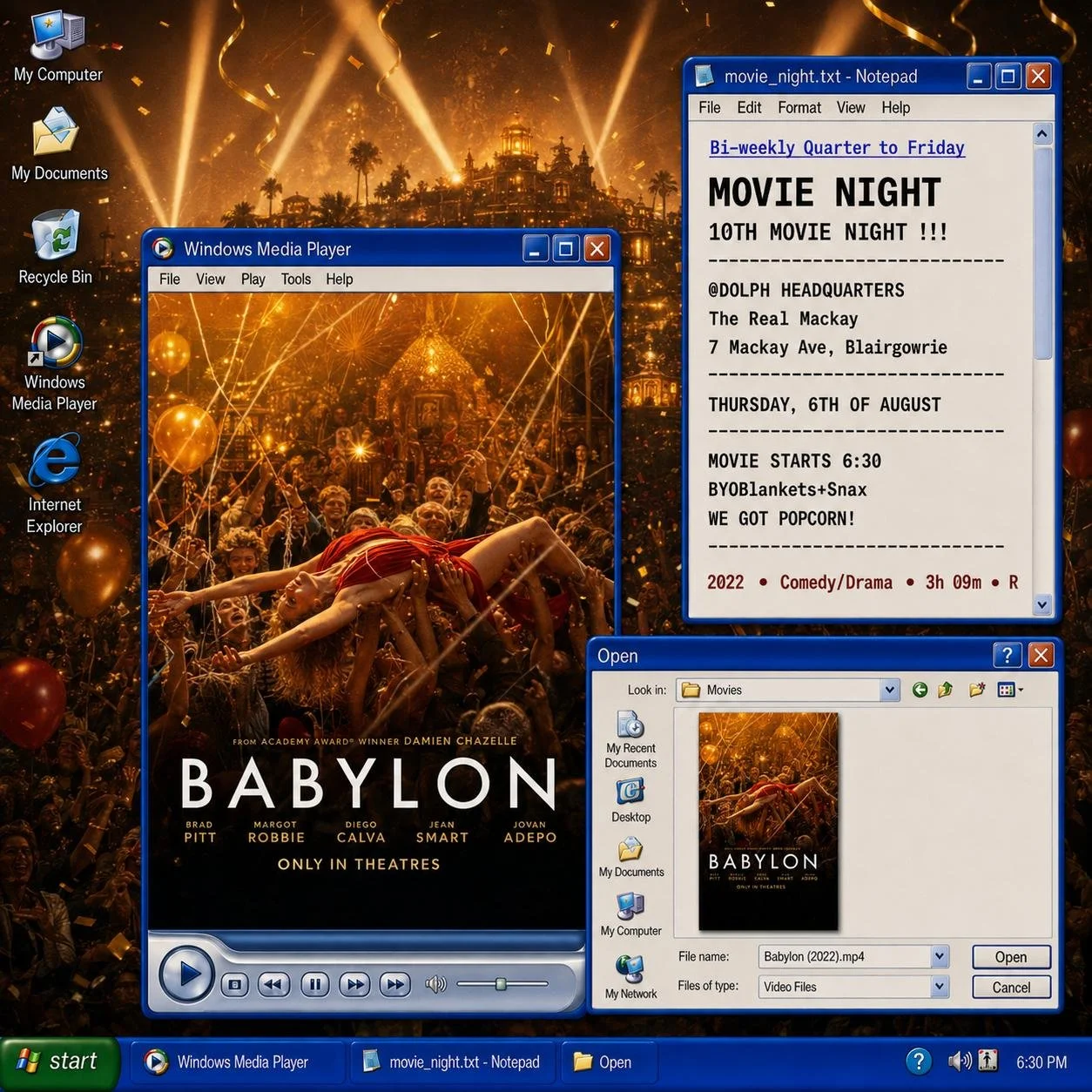
Task: Click the Rewind button in Media Player
Action: tap(273, 985)
